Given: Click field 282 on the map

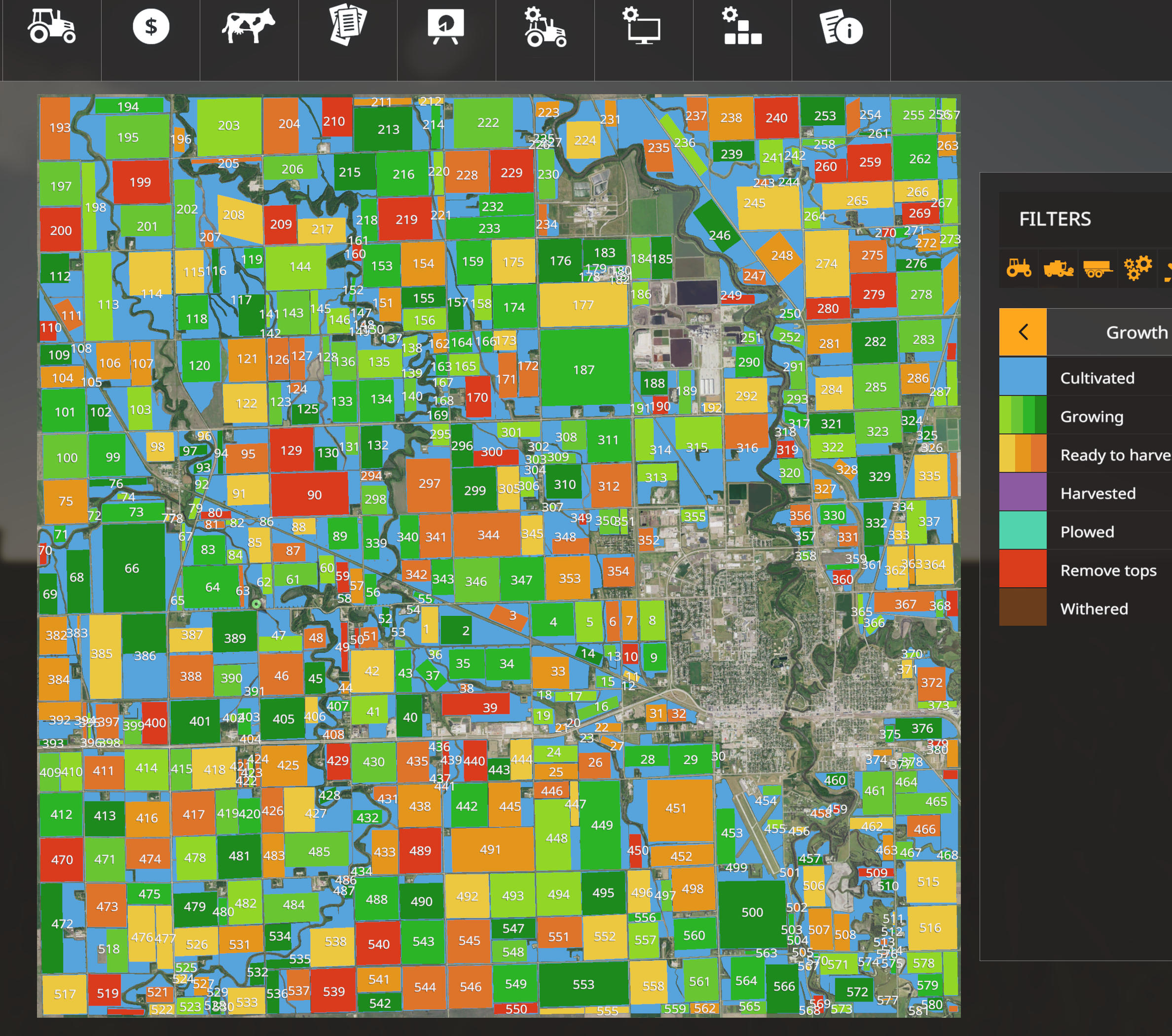Looking at the screenshot, I should [875, 342].
